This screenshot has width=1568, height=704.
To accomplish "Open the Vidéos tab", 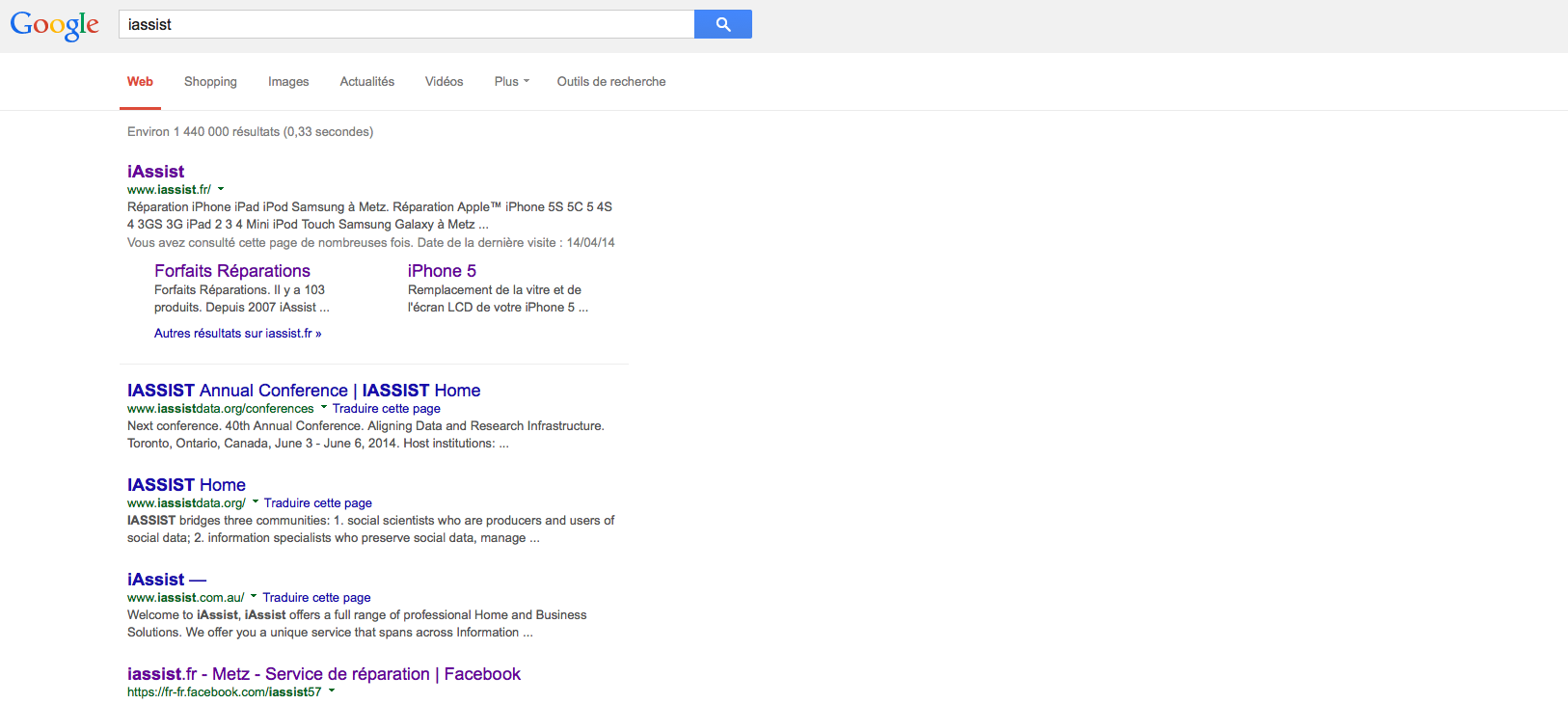I will pos(445,82).
